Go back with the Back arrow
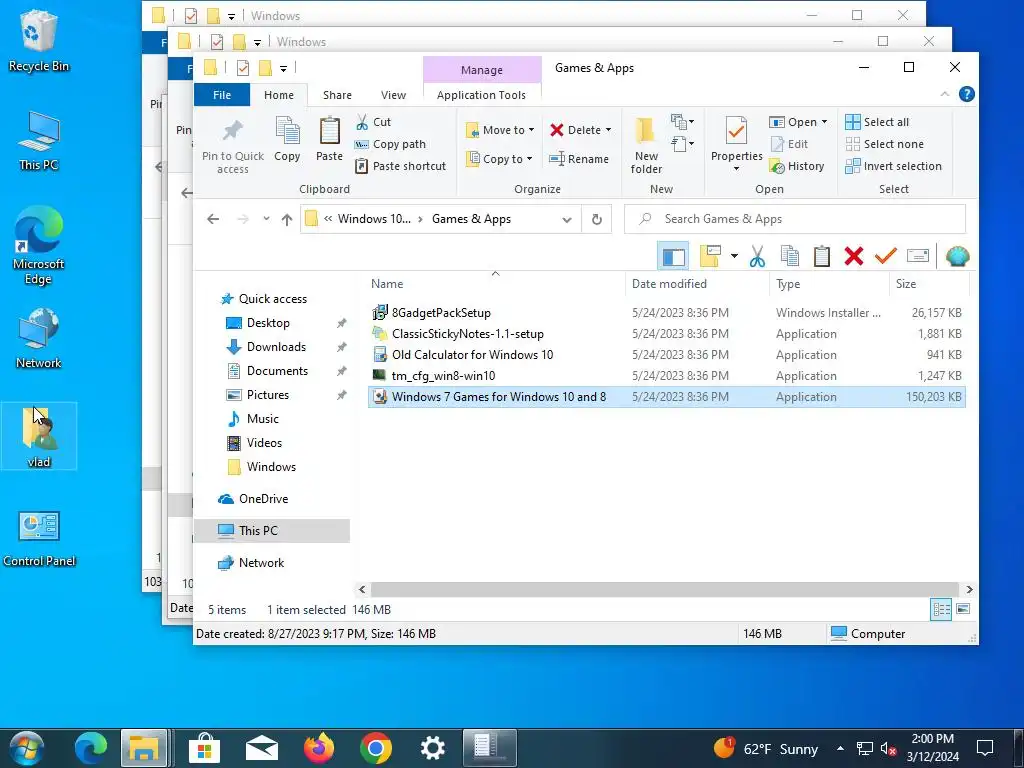Screen dimensions: 1024x768 click(x=213, y=219)
